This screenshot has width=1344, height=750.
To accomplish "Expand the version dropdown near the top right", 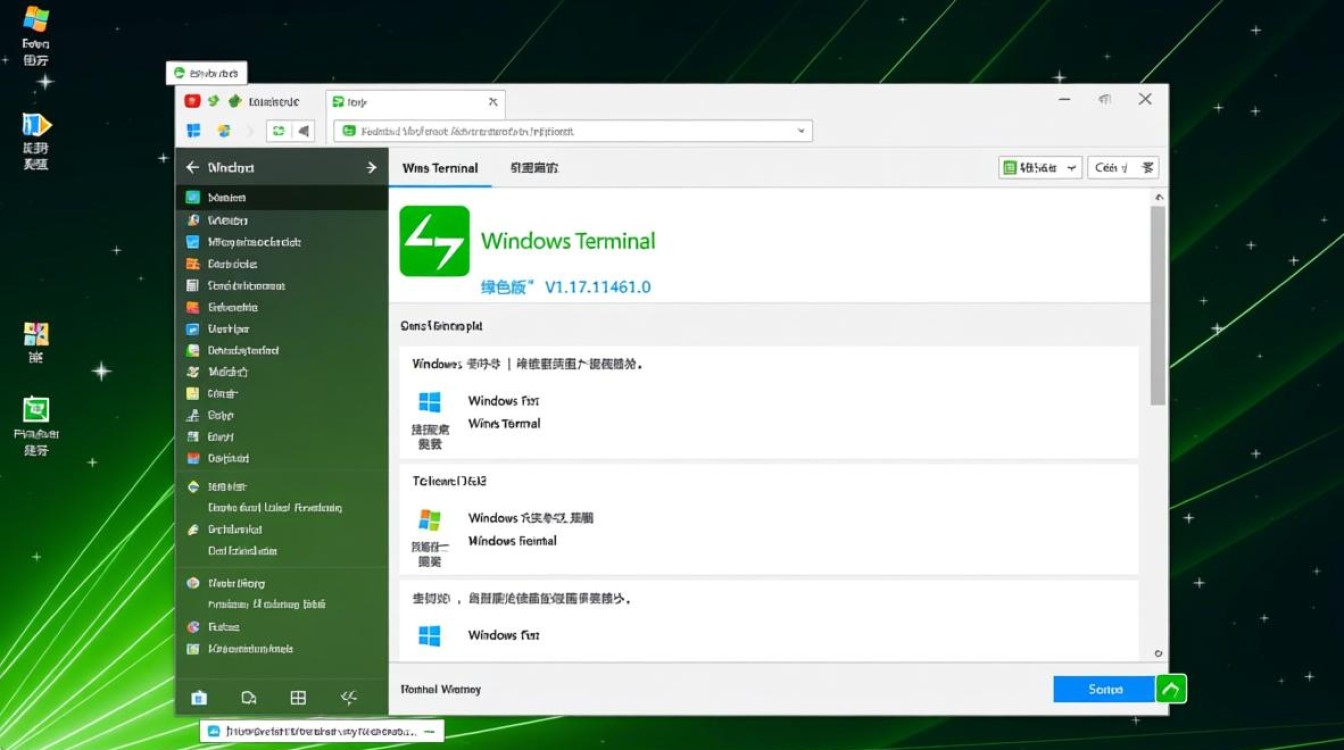I will click(1070, 167).
